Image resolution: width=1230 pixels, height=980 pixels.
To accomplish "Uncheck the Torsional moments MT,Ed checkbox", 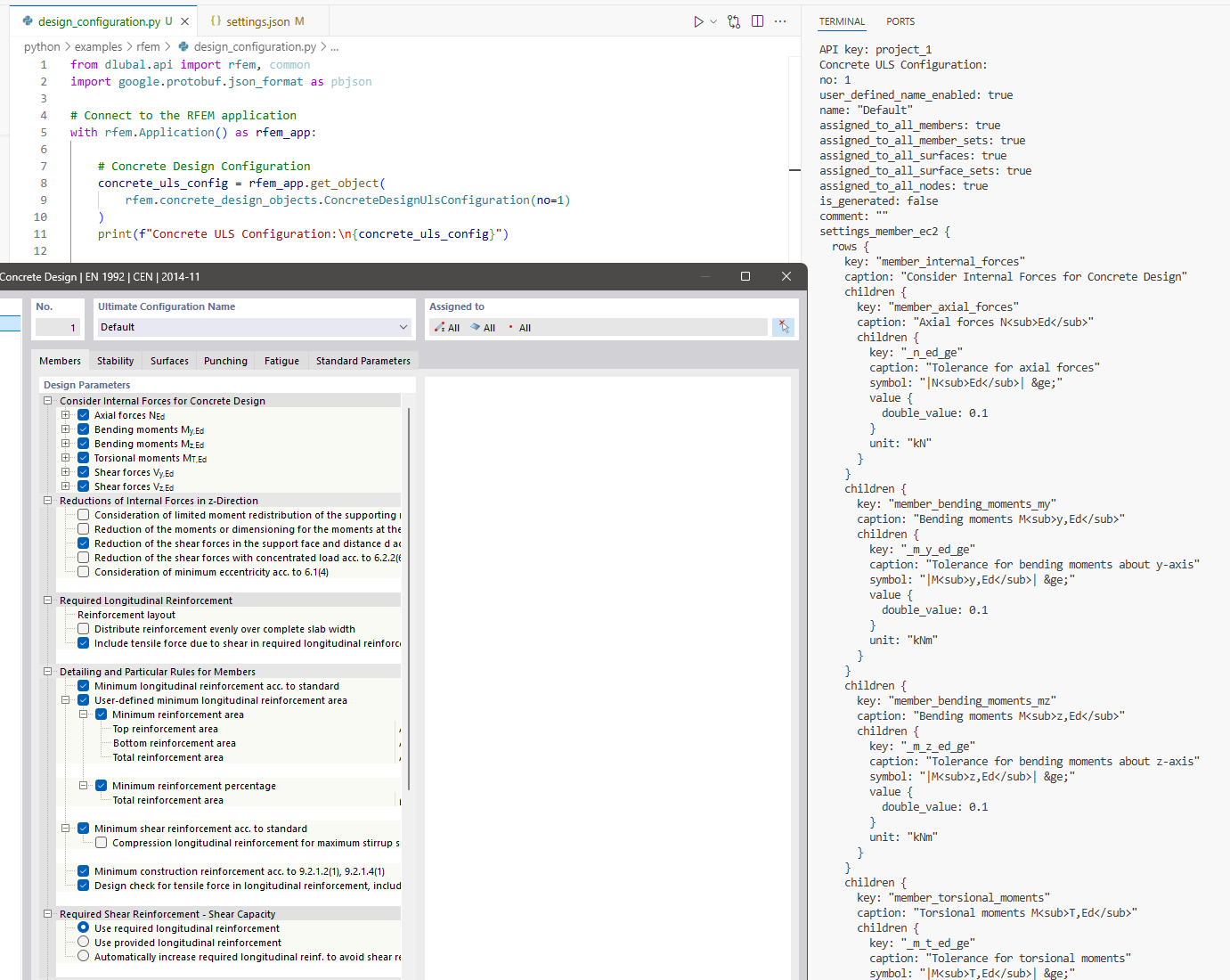I will click(83, 457).
